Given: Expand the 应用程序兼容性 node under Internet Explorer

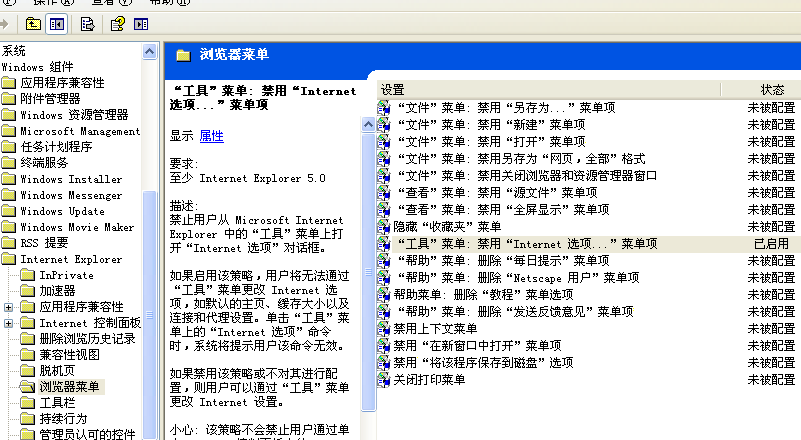Looking at the screenshot, I should tap(10, 307).
